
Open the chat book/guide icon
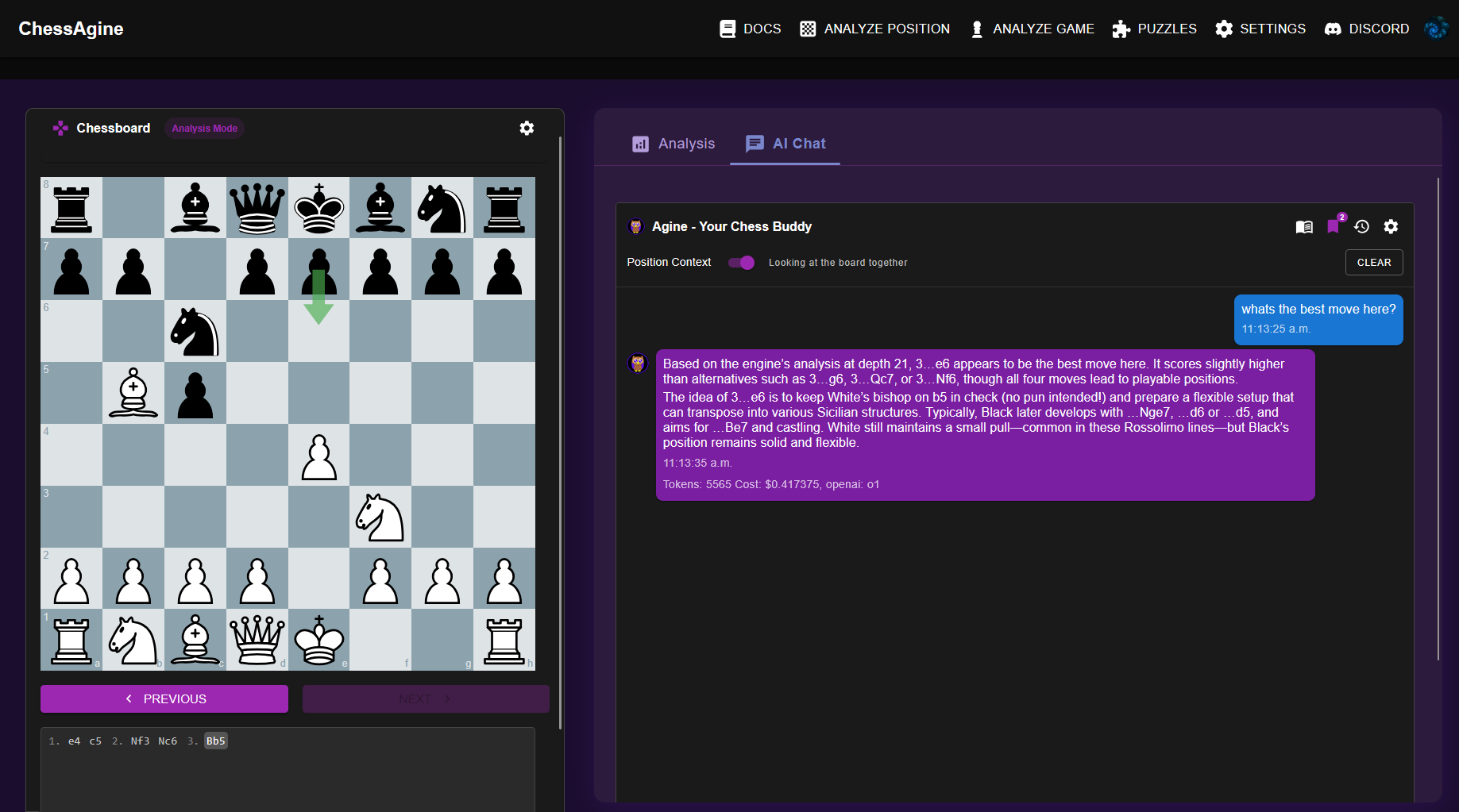[1304, 227]
